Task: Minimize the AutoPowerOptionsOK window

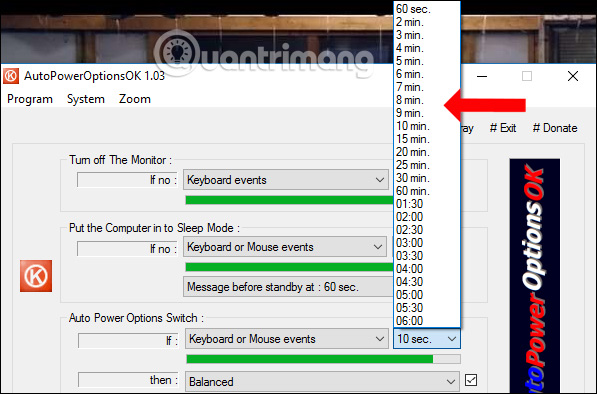Action: pyautogui.click(x=482, y=76)
